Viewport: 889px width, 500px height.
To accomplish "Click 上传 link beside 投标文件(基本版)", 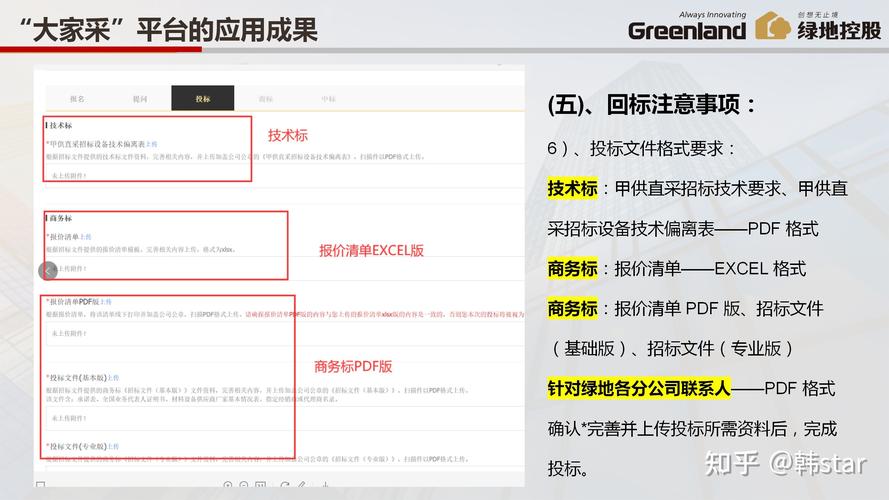I will click(113, 378).
